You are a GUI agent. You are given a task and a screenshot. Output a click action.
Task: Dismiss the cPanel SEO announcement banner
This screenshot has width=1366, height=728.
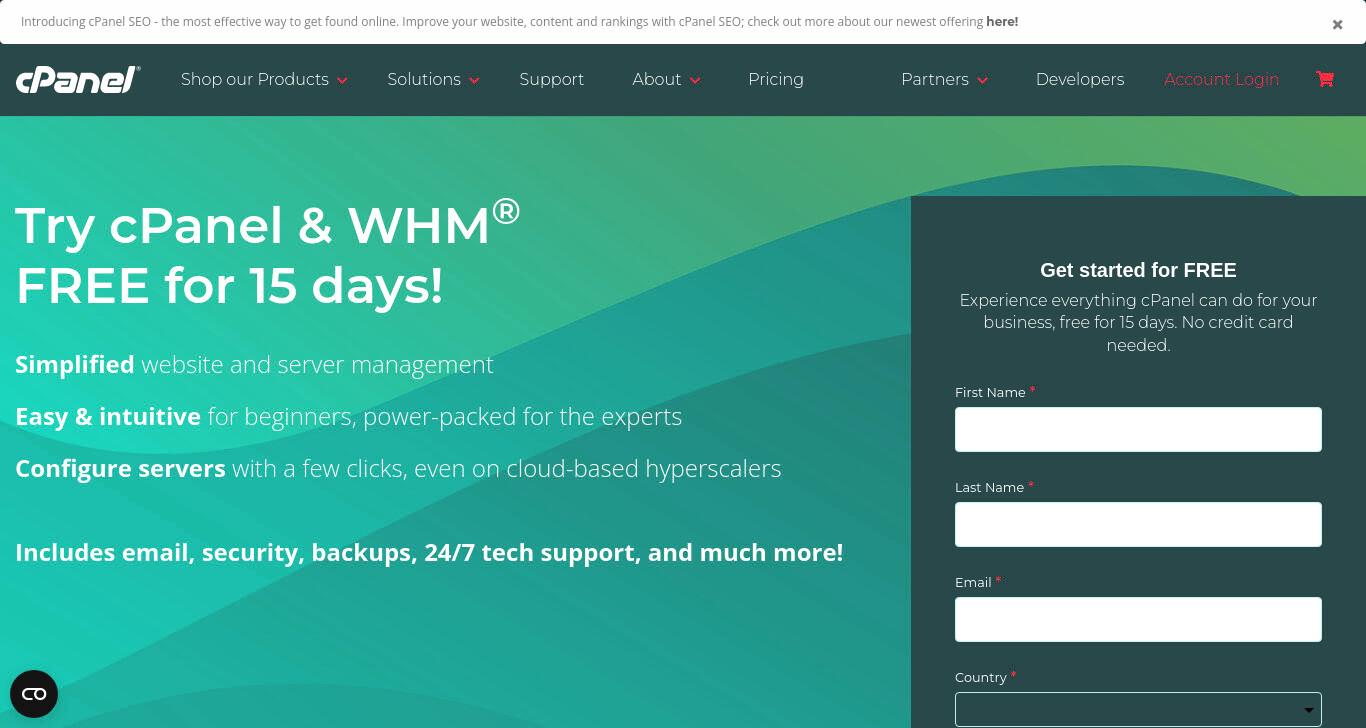tap(1337, 25)
